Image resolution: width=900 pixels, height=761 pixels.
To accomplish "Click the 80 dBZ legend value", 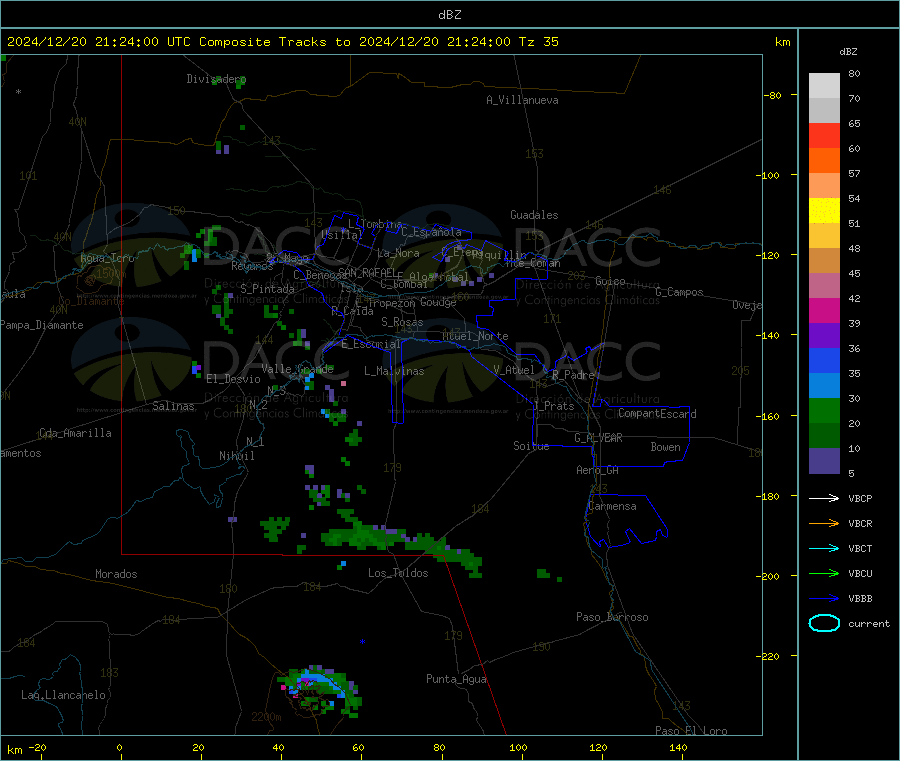I will click(x=854, y=73).
